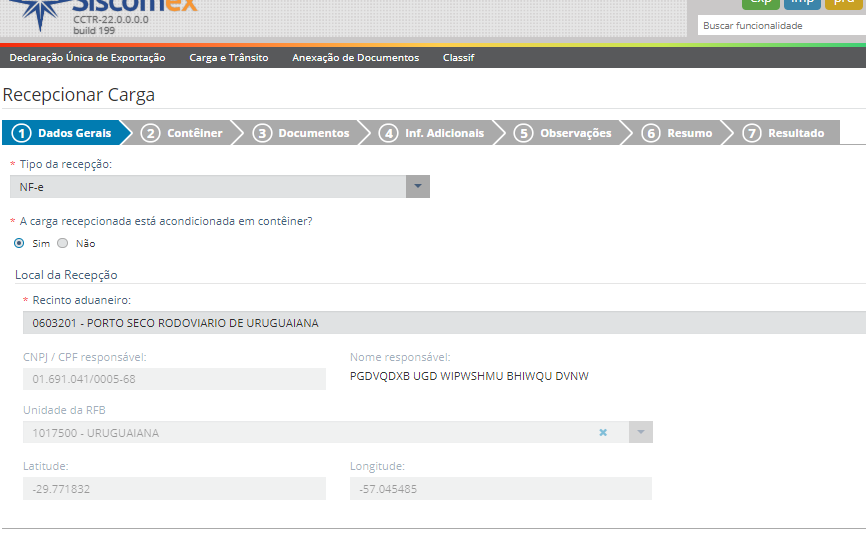Click the Tipo da recepção label

coord(66,164)
